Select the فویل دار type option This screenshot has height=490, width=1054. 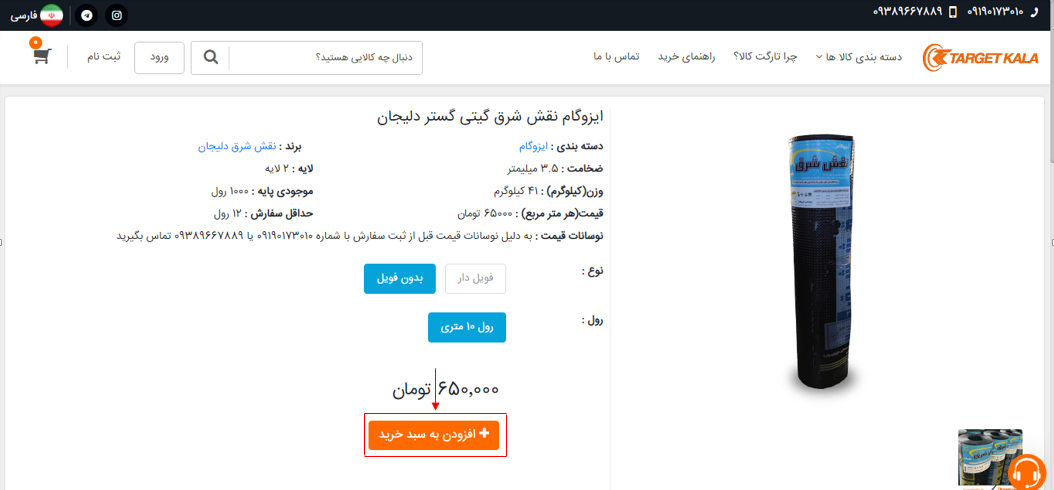(475, 279)
